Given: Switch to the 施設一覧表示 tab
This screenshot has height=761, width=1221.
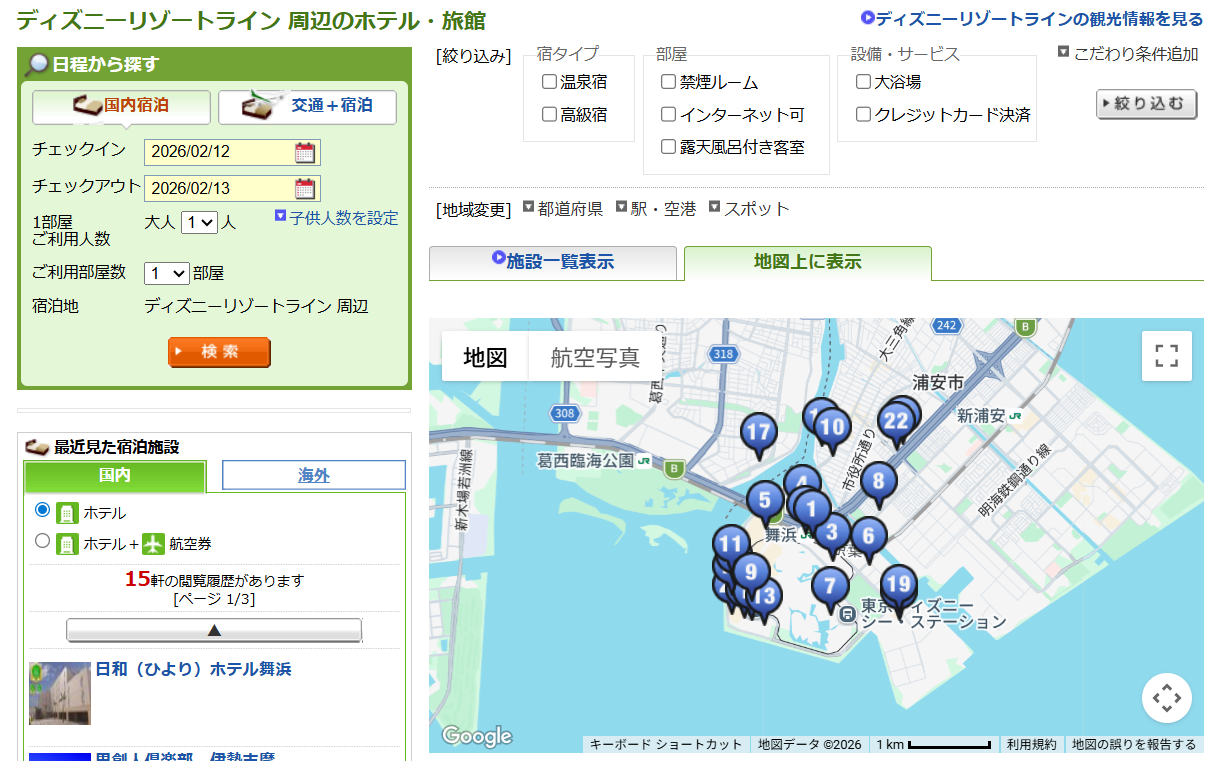Looking at the screenshot, I should (x=553, y=262).
